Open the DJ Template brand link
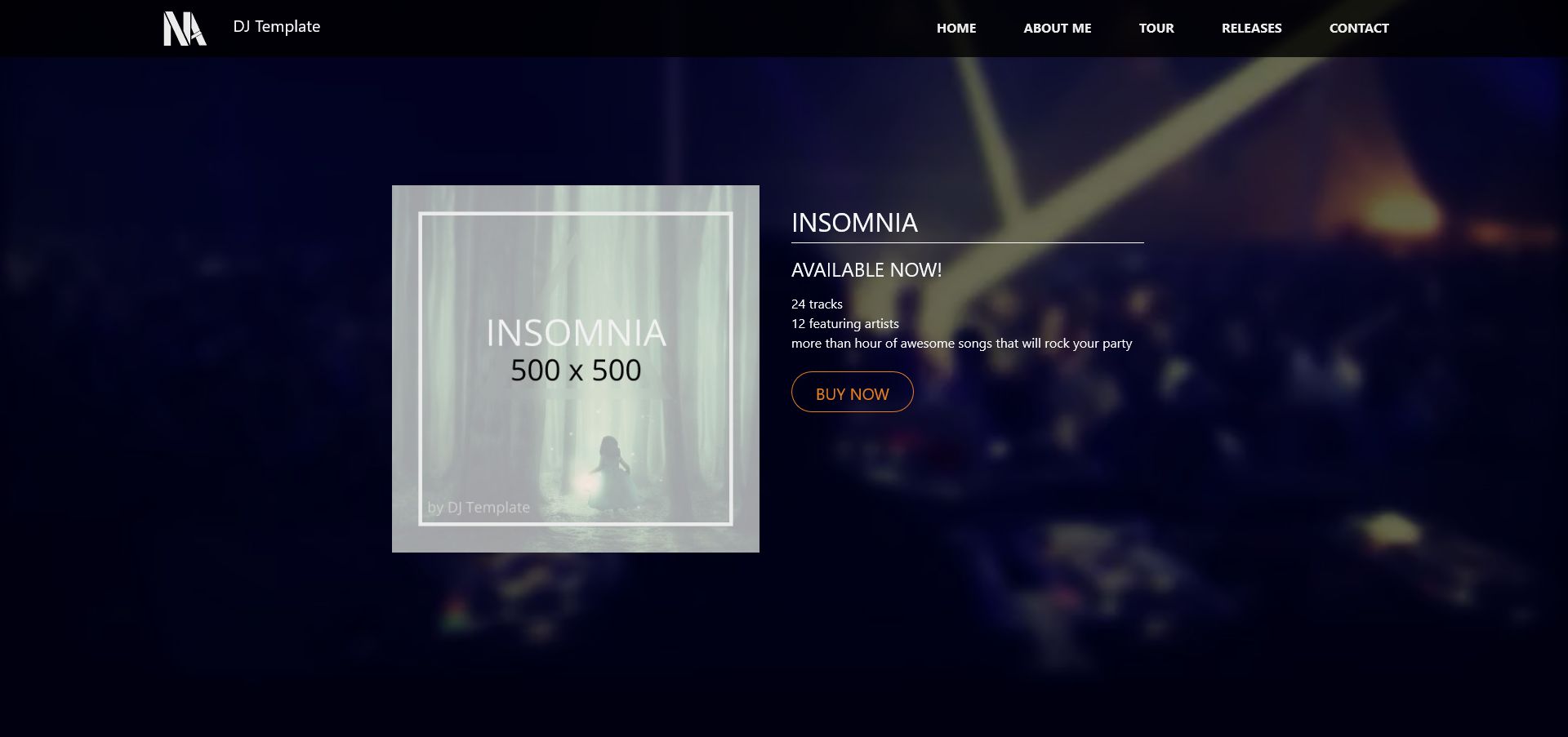Viewport: 1568px width, 737px height. tap(276, 26)
